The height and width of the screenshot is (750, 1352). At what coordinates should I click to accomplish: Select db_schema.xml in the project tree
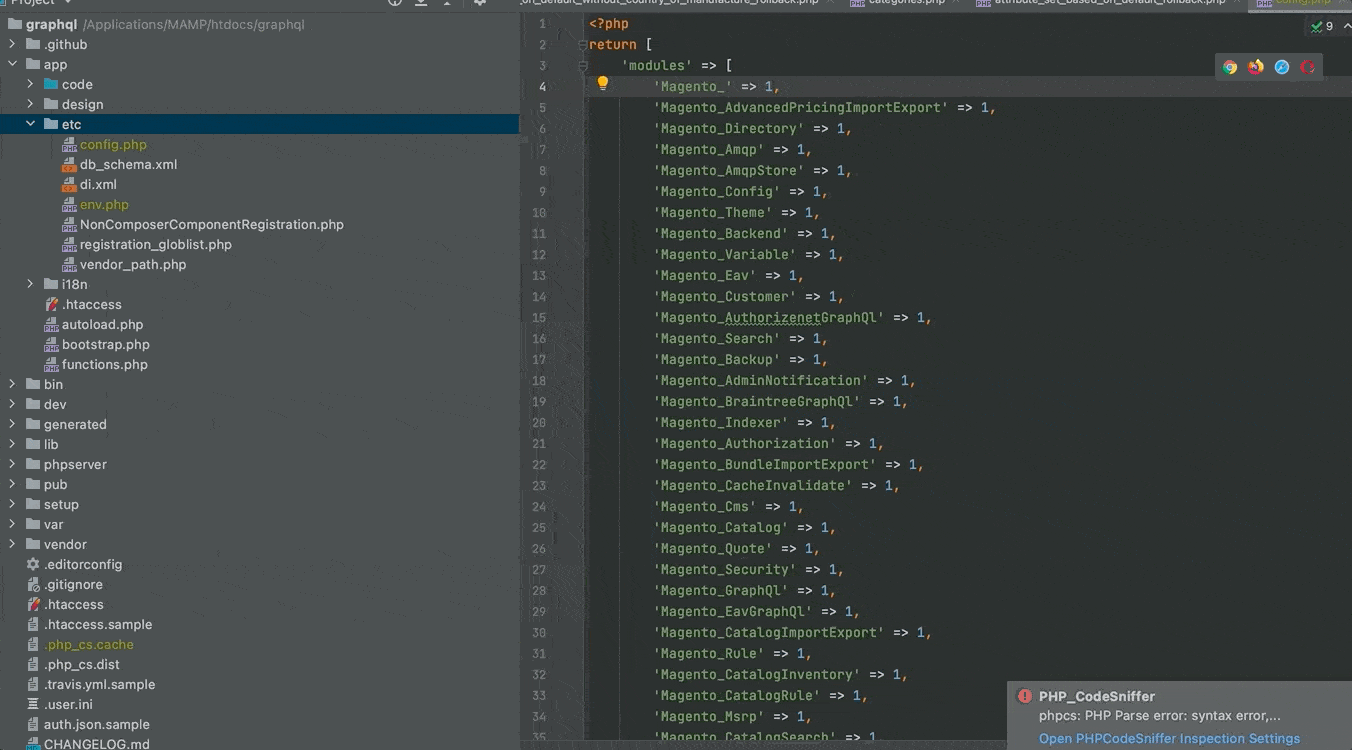[128, 164]
